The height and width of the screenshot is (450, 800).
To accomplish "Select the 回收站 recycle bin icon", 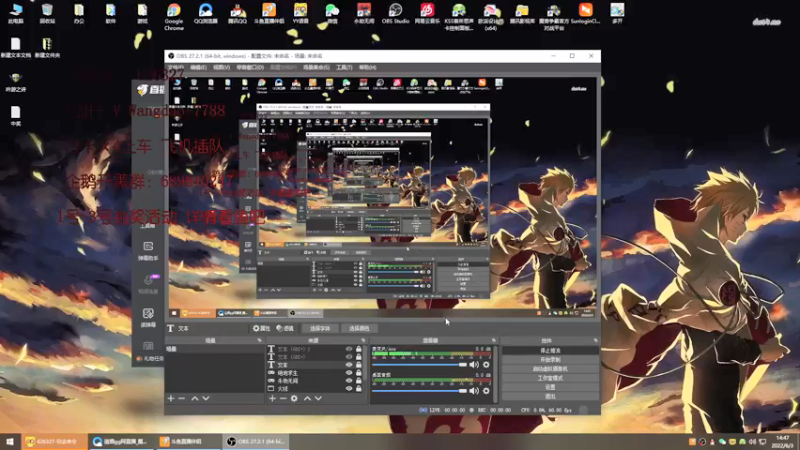I will click(x=47, y=14).
